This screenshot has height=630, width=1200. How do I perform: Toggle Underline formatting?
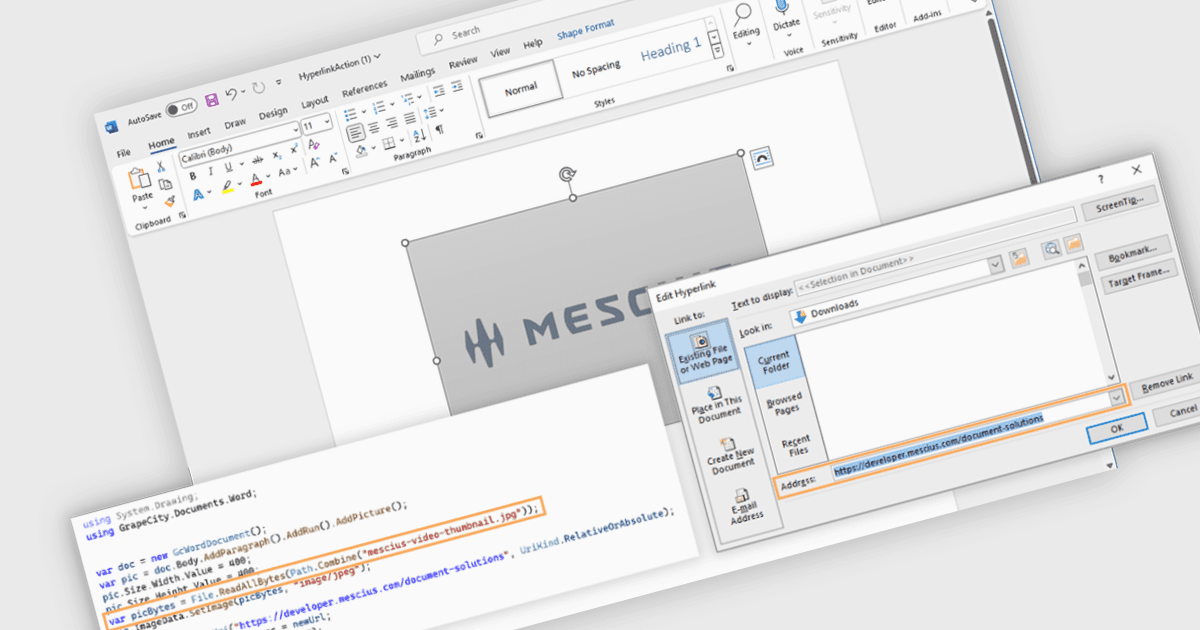228,167
